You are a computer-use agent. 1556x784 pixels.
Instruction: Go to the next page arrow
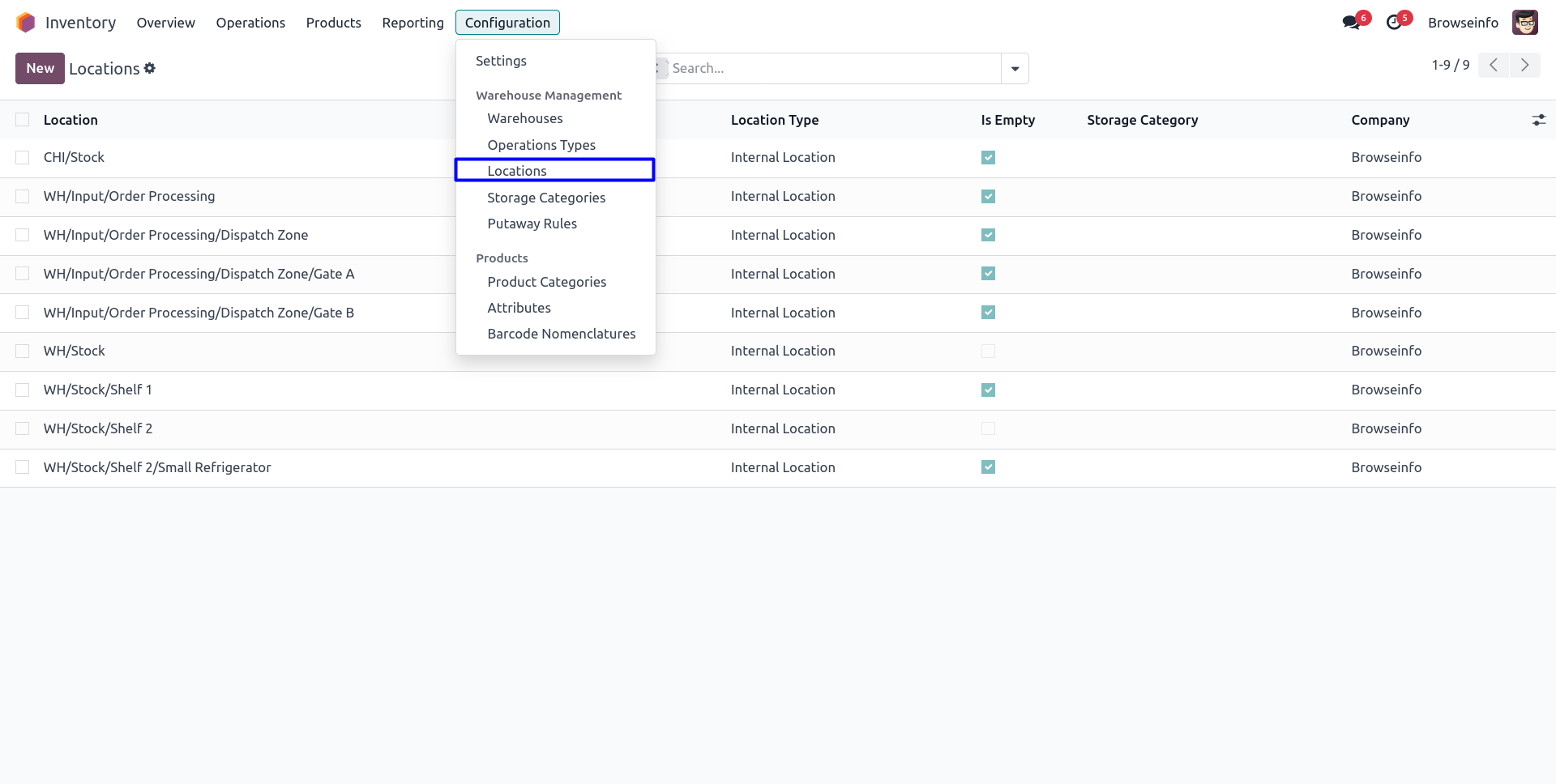1524,66
